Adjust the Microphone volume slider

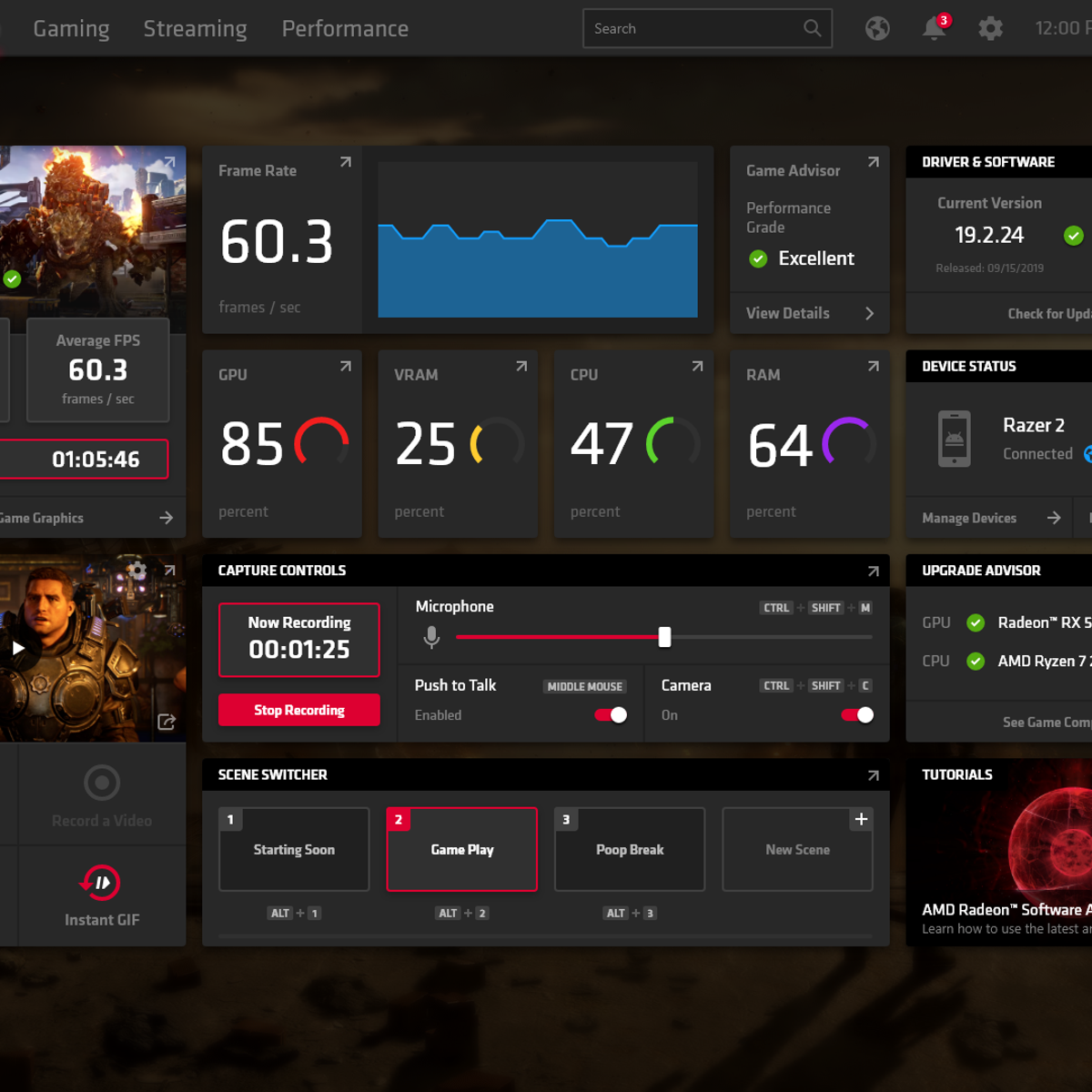coord(665,637)
